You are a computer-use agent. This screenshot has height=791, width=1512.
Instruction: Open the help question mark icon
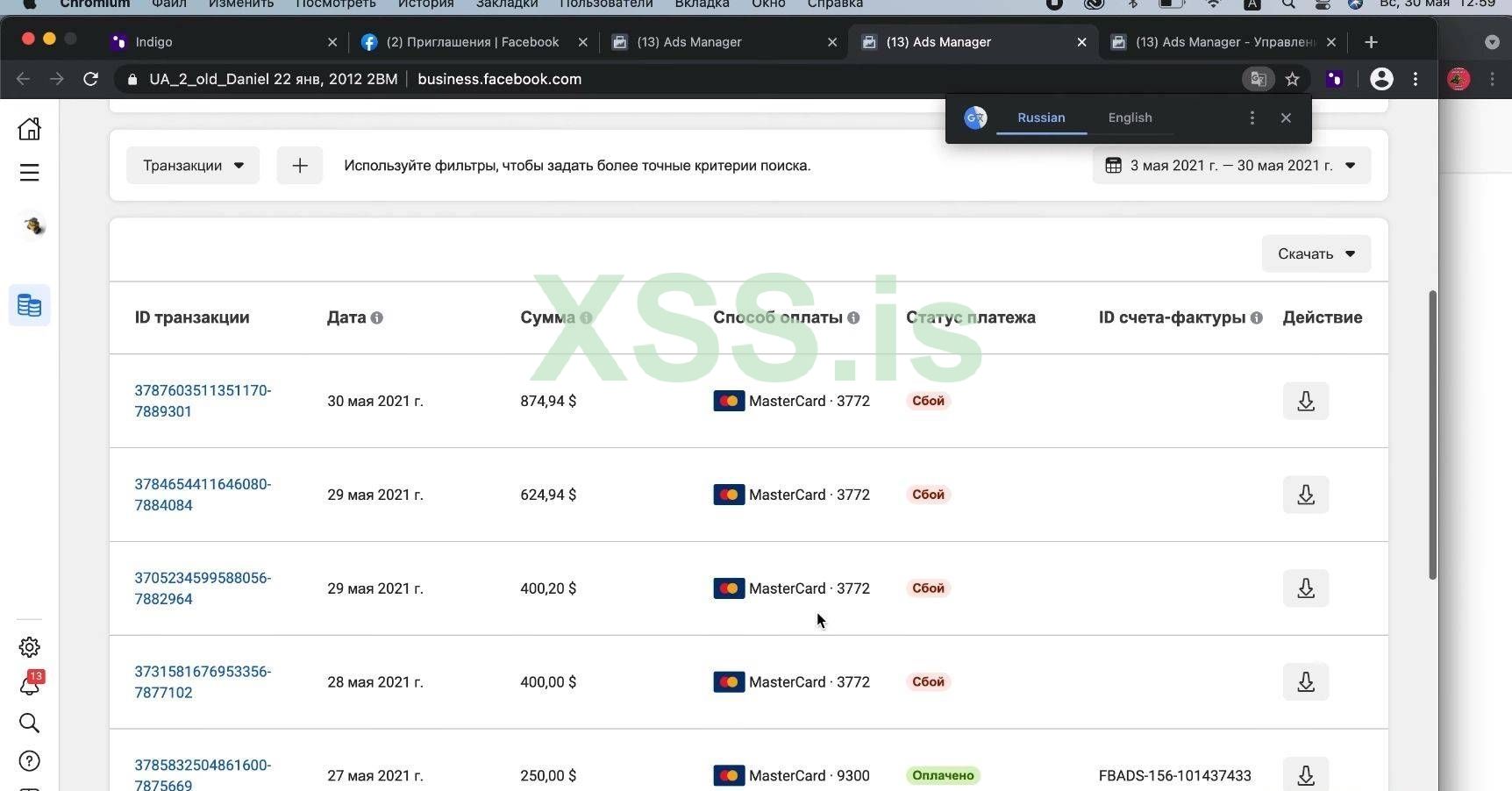29,761
